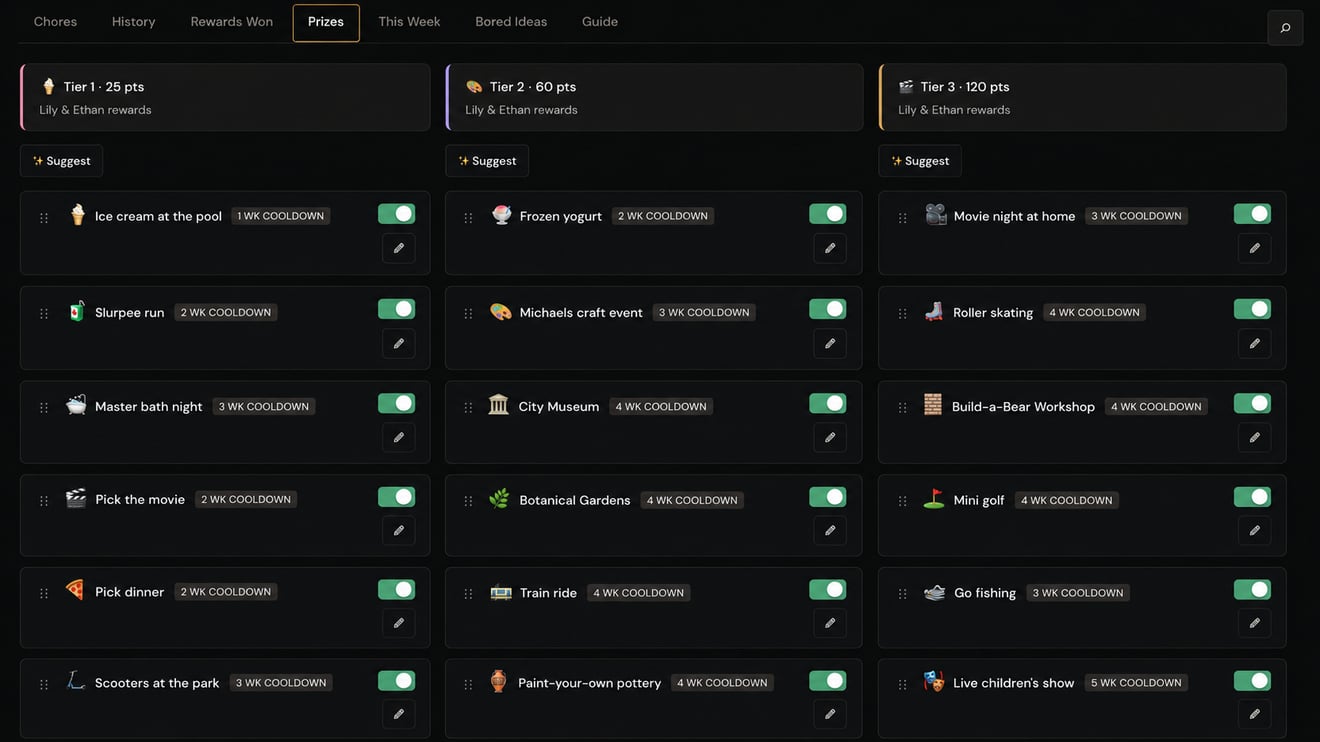Select the Prizes tab
1320x742 pixels.
(x=326, y=23)
